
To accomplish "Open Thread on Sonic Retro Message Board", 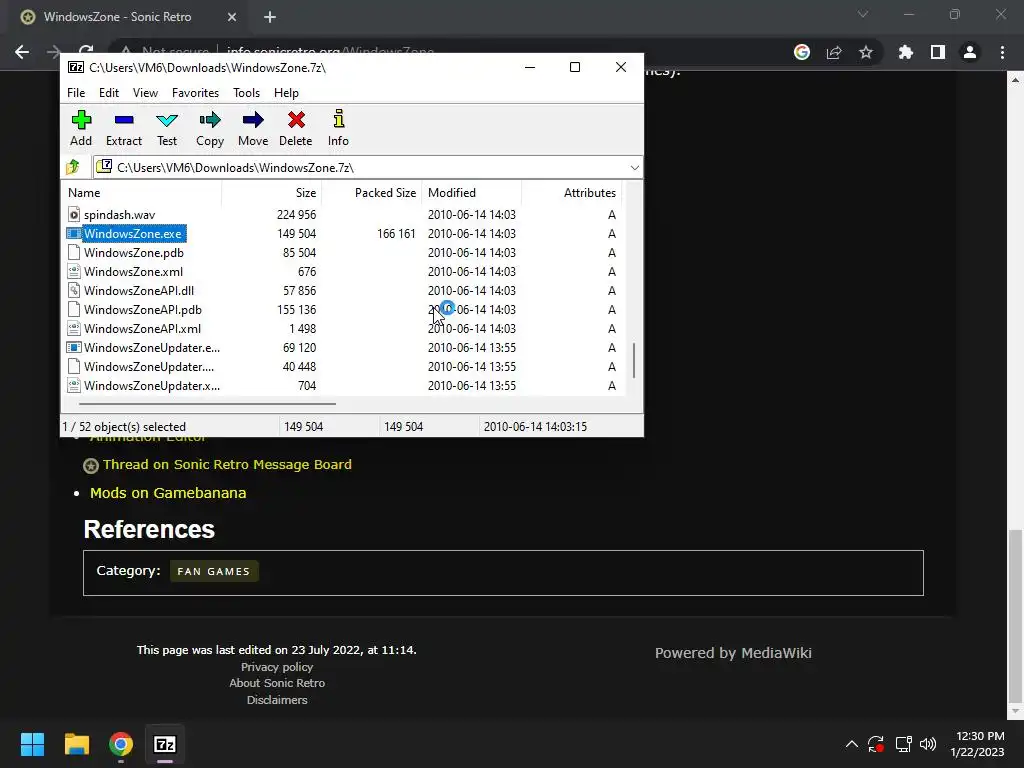I will tap(227, 464).
